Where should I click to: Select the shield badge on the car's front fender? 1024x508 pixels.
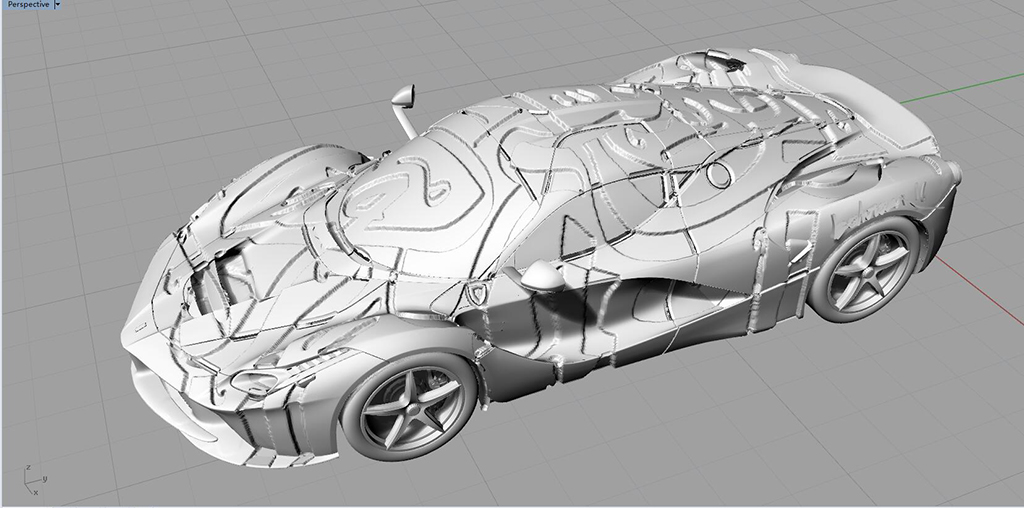point(477,294)
